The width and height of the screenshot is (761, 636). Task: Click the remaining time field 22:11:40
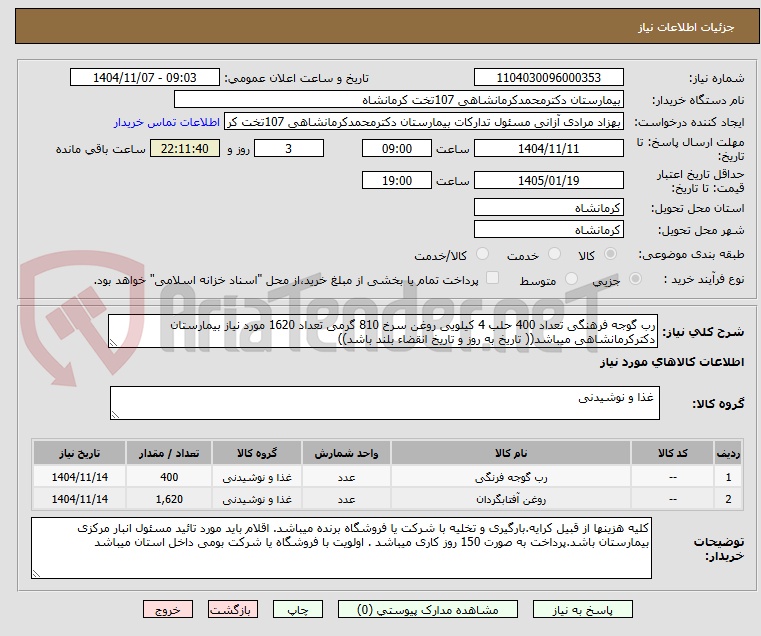(x=185, y=149)
